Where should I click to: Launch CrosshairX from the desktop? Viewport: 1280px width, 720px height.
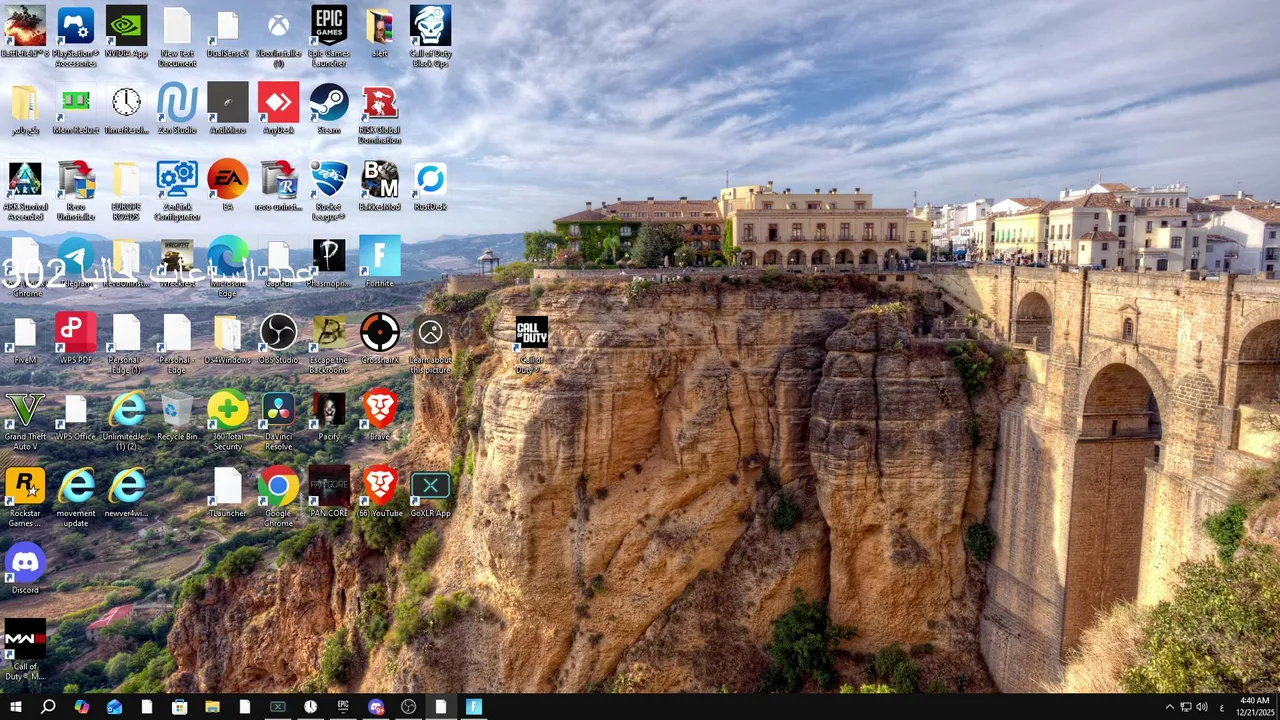(380, 339)
